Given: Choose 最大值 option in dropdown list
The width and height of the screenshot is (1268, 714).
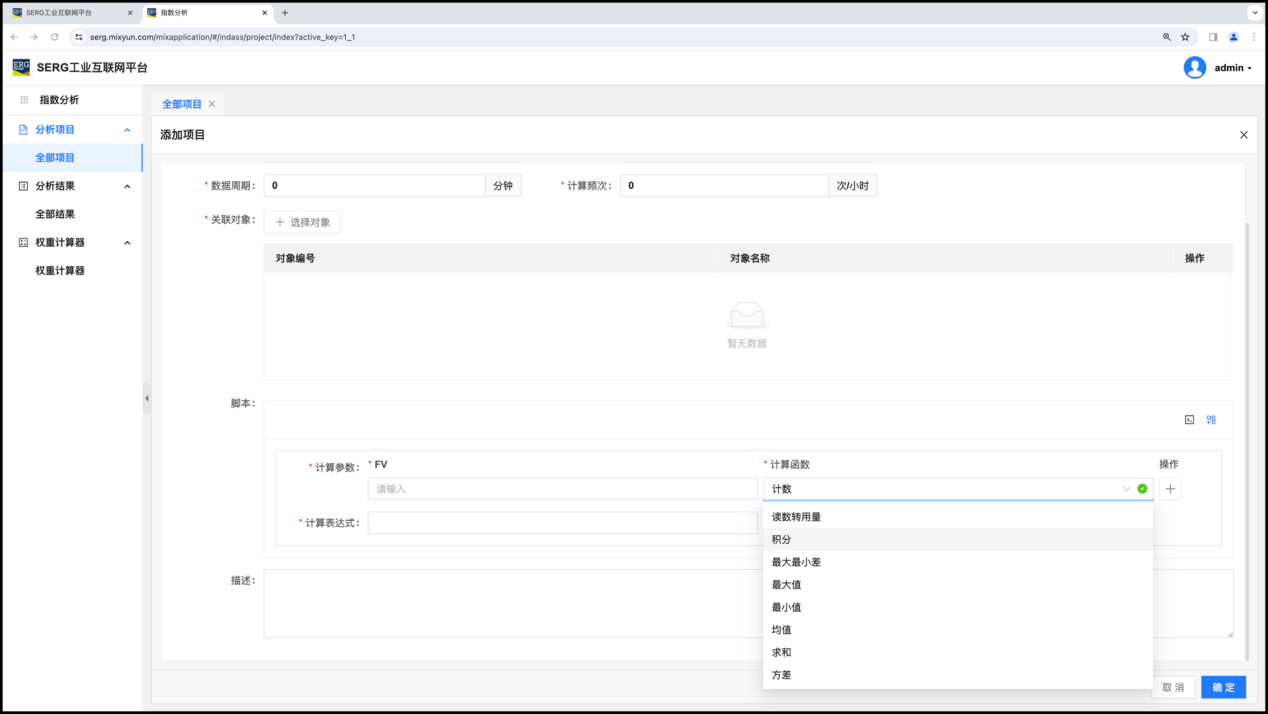Looking at the screenshot, I should (786, 585).
